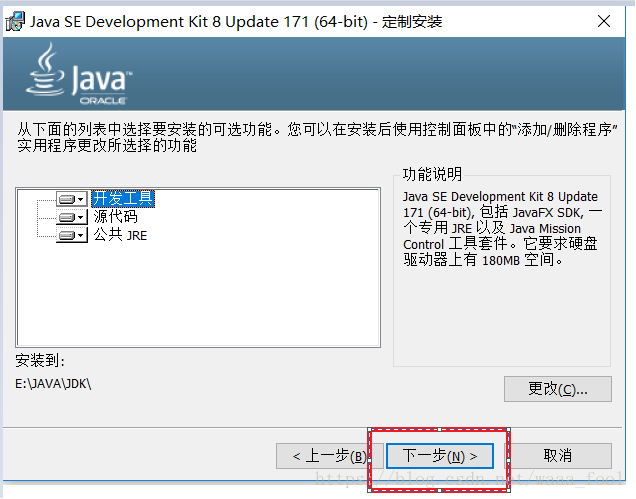This screenshot has height=499, width=636.
Task: Select the 源代码 tree item
Action: [x=116, y=217]
